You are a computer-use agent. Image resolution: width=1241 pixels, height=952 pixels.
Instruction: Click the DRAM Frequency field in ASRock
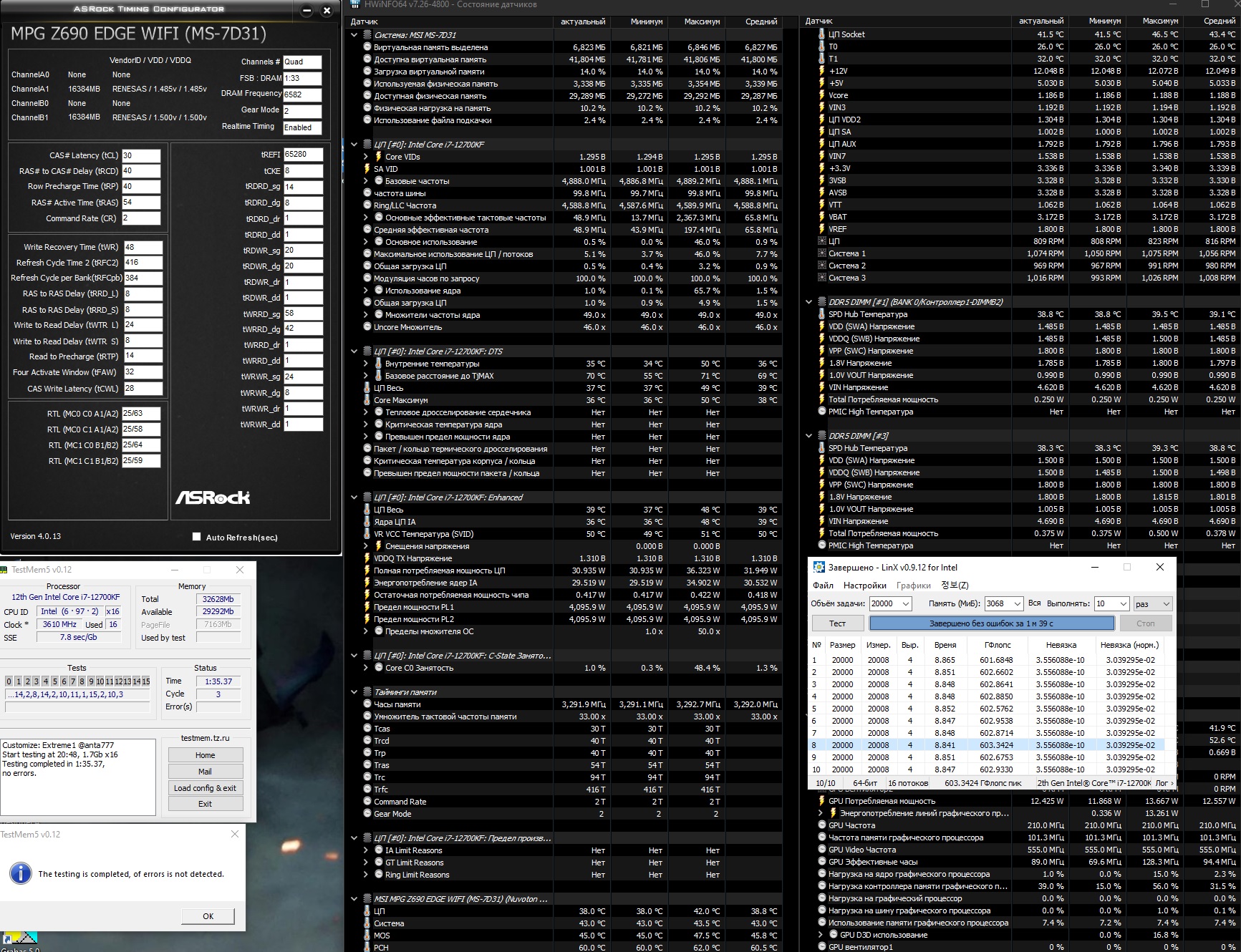coord(302,94)
